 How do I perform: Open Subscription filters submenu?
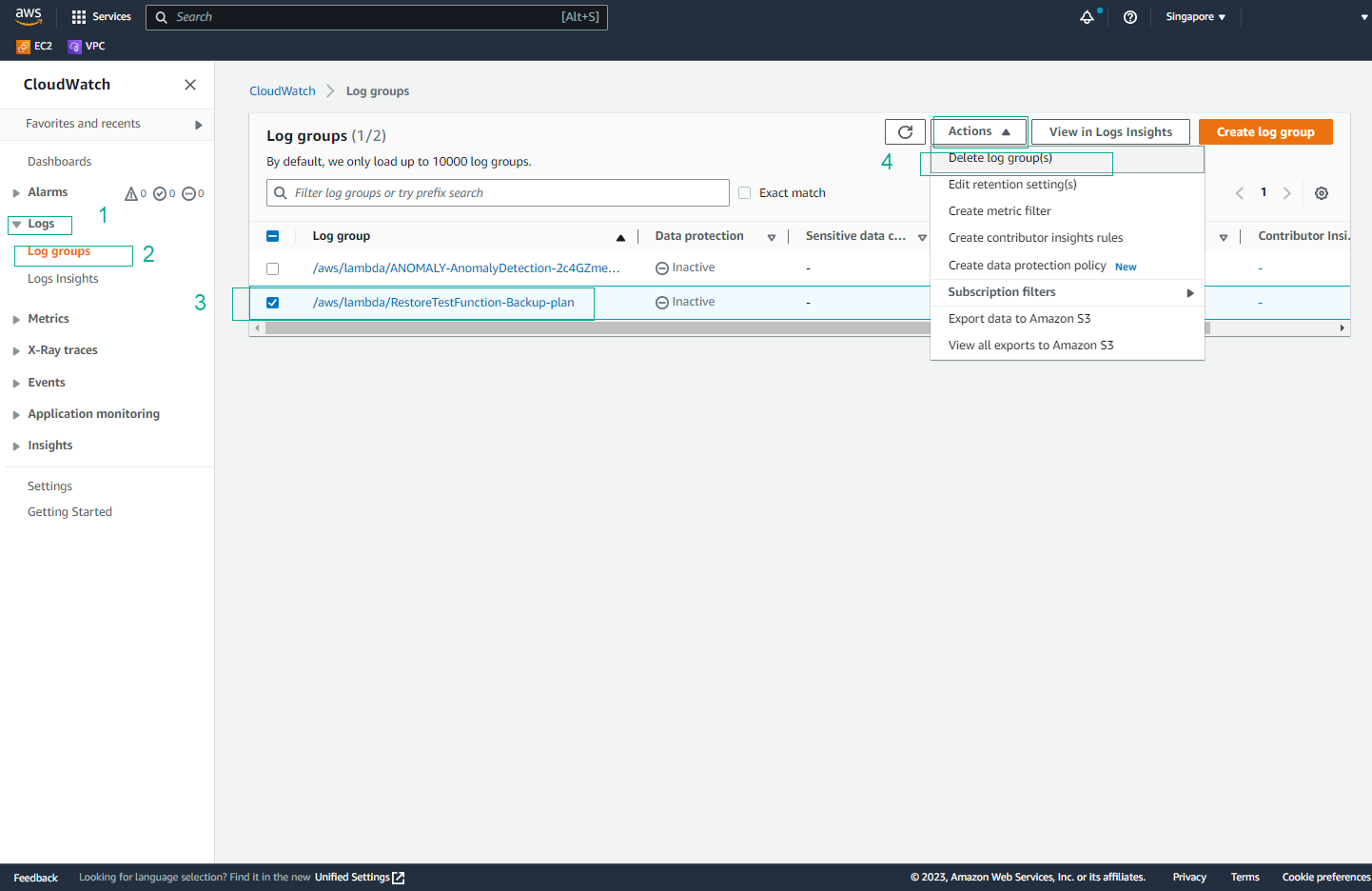[1067, 292]
